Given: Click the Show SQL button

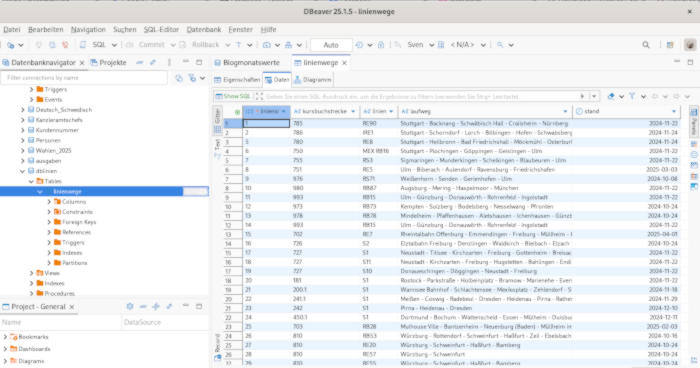Looking at the screenshot, I should [233, 96].
